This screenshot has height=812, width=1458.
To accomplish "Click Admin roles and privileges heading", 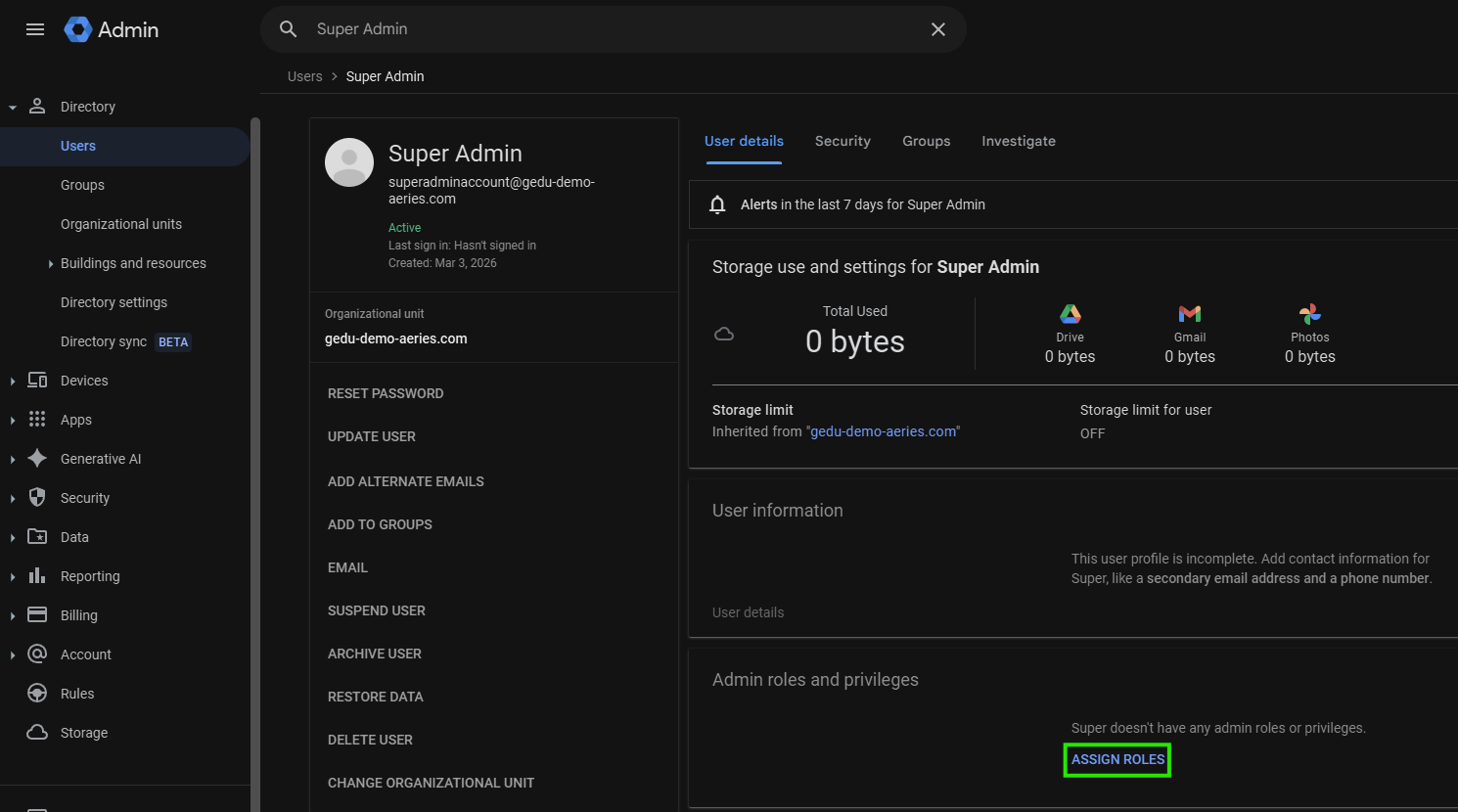I will (x=815, y=680).
